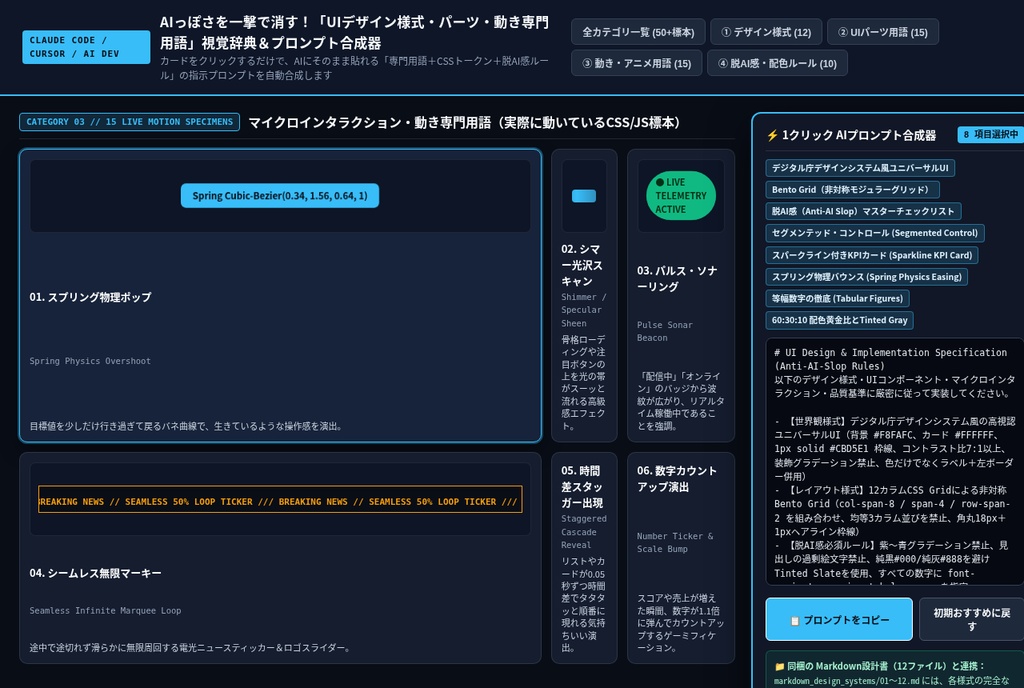Image resolution: width=1024 pixels, height=688 pixels.
Task: Select the ② UIパーツ用語 (15) tab
Action: [882, 32]
